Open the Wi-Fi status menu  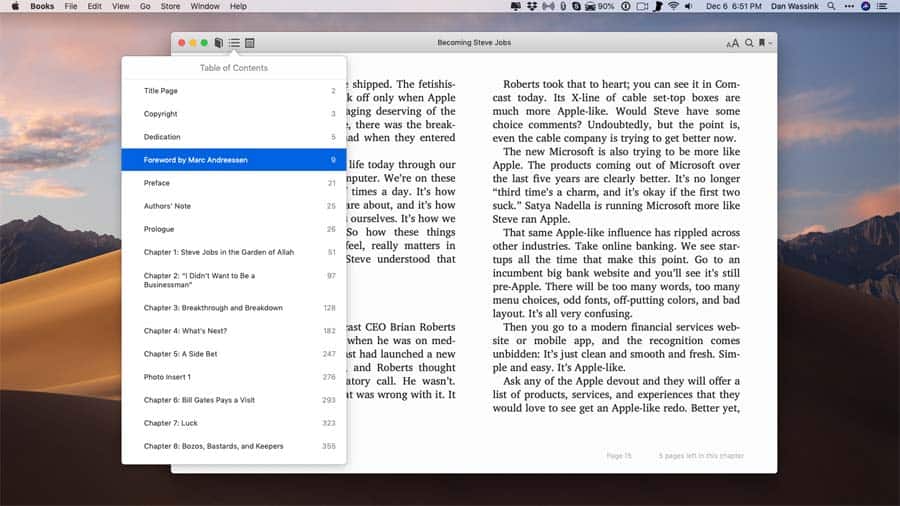674,6
